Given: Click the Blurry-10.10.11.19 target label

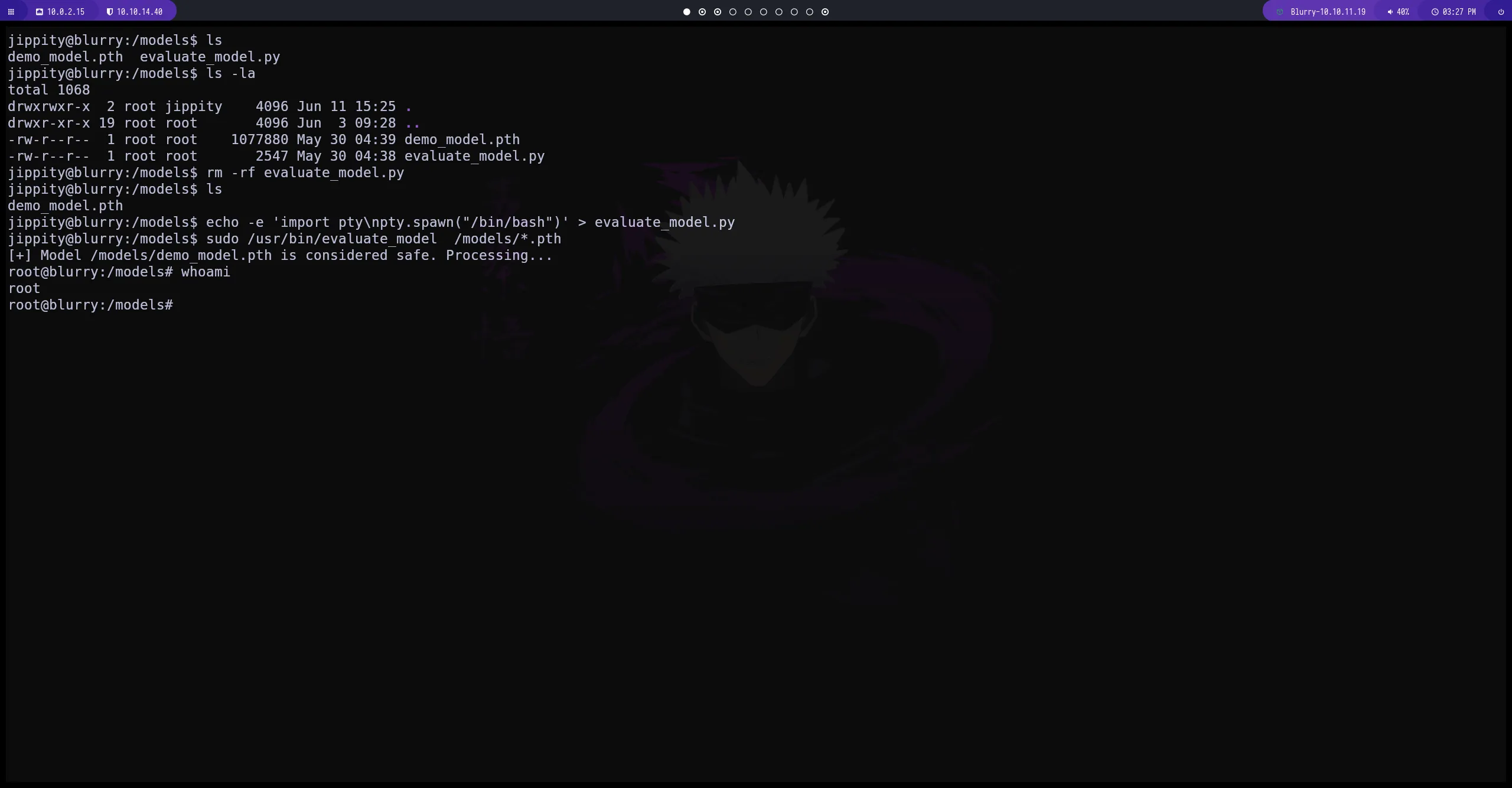Looking at the screenshot, I should (1328, 12).
